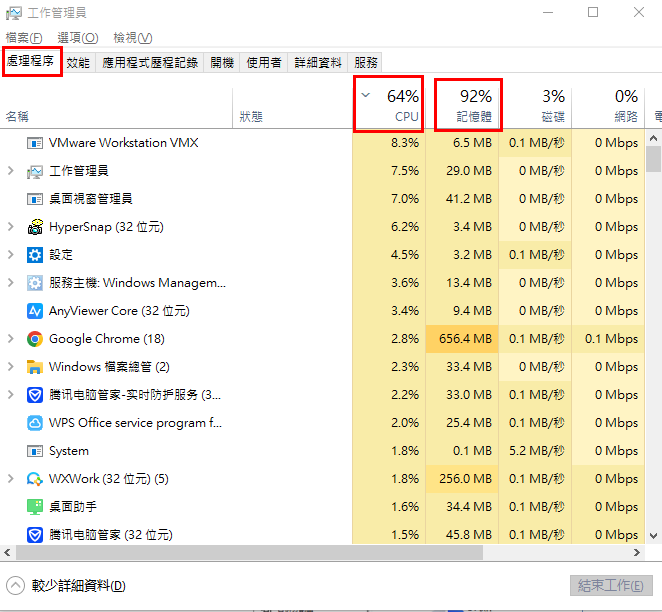Switch to the 開機 tab

(x=222, y=63)
